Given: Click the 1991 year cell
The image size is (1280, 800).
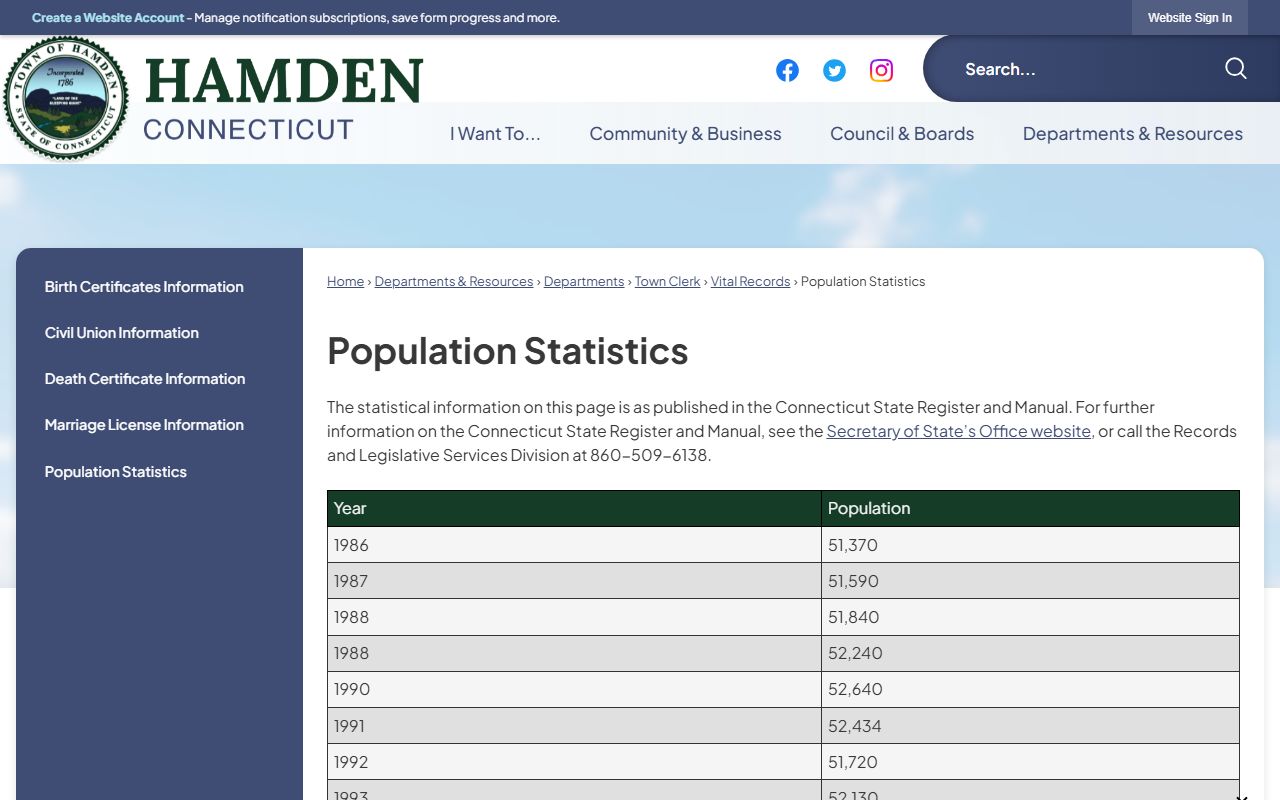Looking at the screenshot, I should [574, 726].
